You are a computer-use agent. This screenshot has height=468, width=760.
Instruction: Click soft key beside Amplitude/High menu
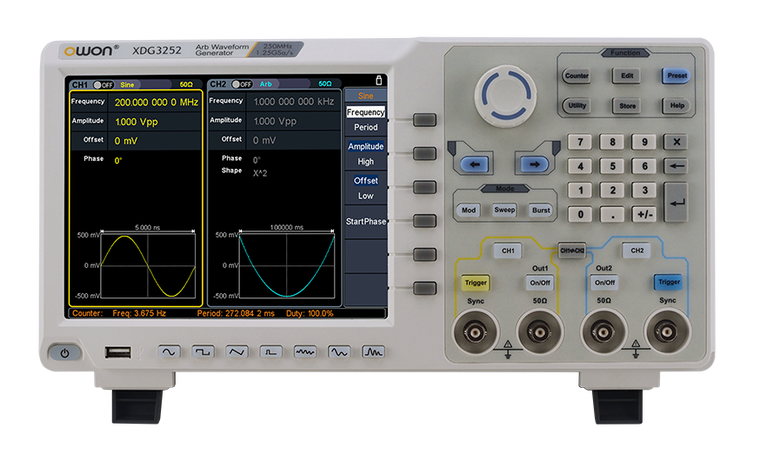click(x=425, y=154)
